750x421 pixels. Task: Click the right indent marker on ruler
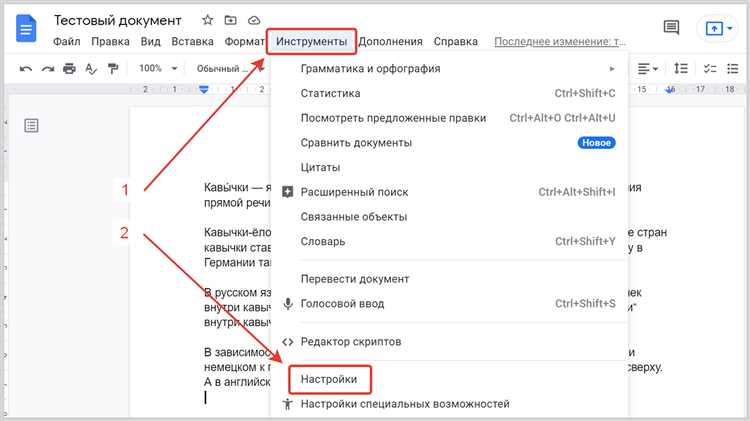(671, 89)
